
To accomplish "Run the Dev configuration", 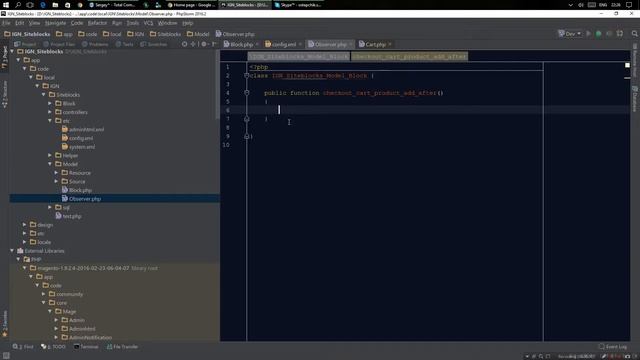I will coord(588,34).
